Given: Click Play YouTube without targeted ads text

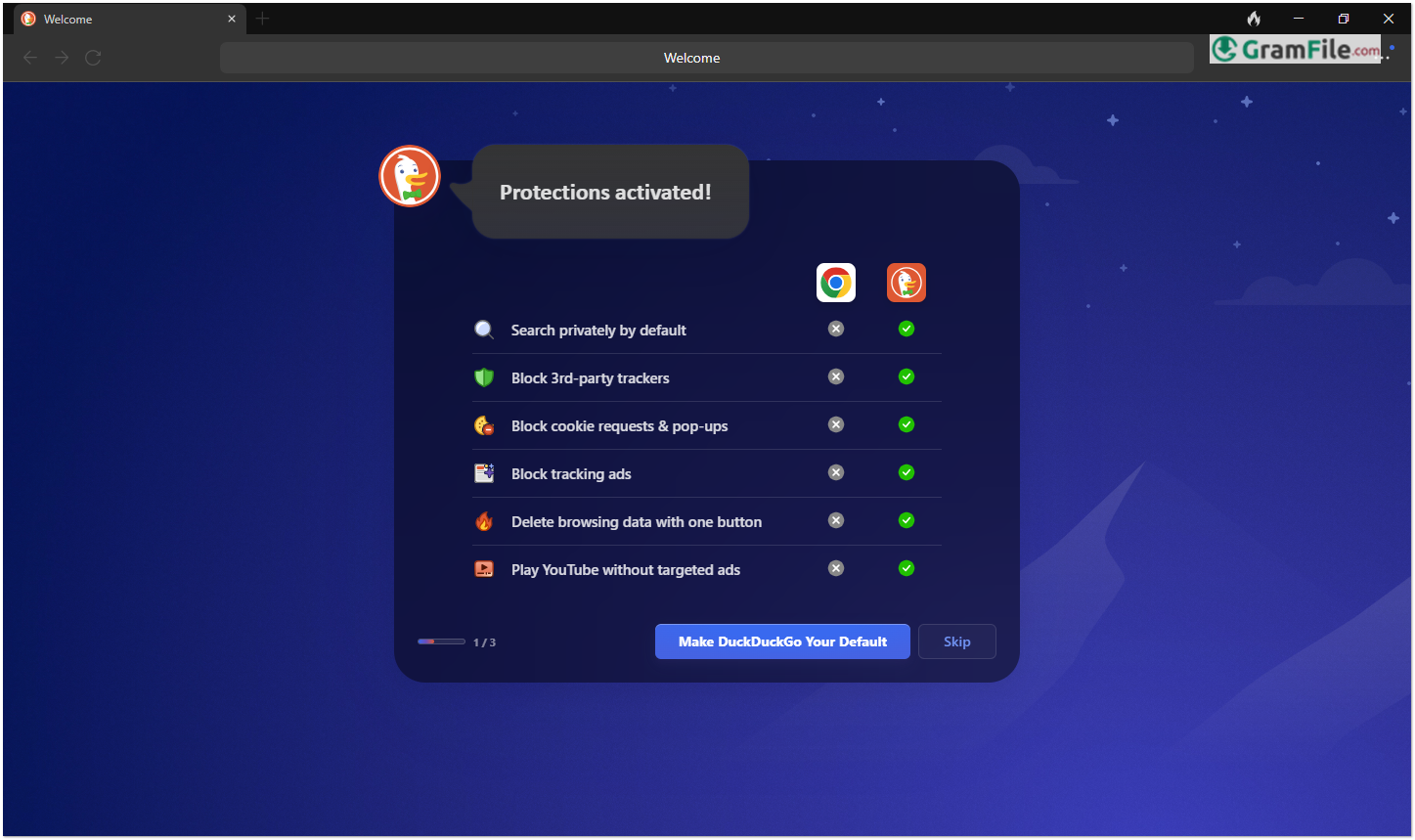Looking at the screenshot, I should pyautogui.click(x=626, y=570).
